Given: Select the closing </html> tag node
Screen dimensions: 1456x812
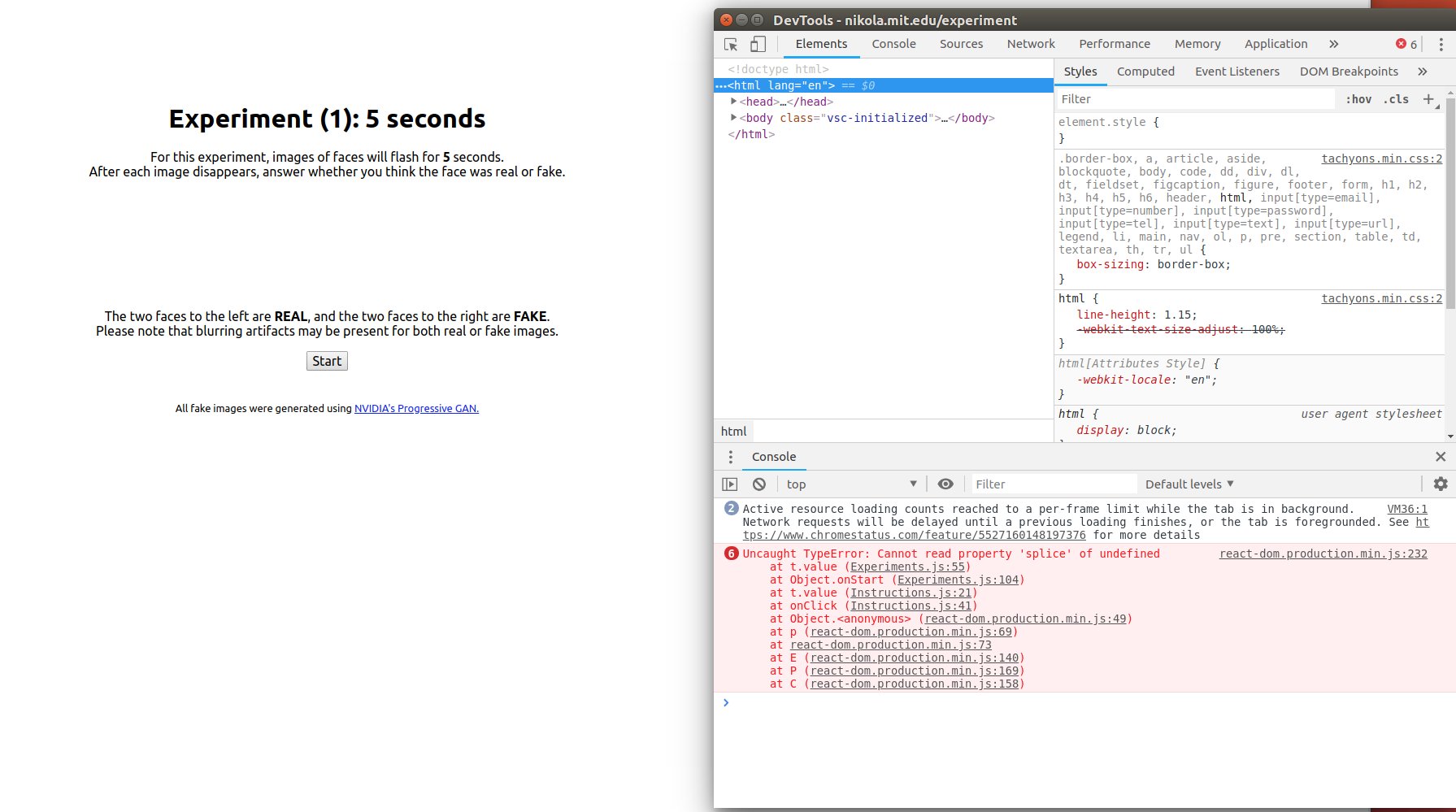Looking at the screenshot, I should [x=751, y=134].
